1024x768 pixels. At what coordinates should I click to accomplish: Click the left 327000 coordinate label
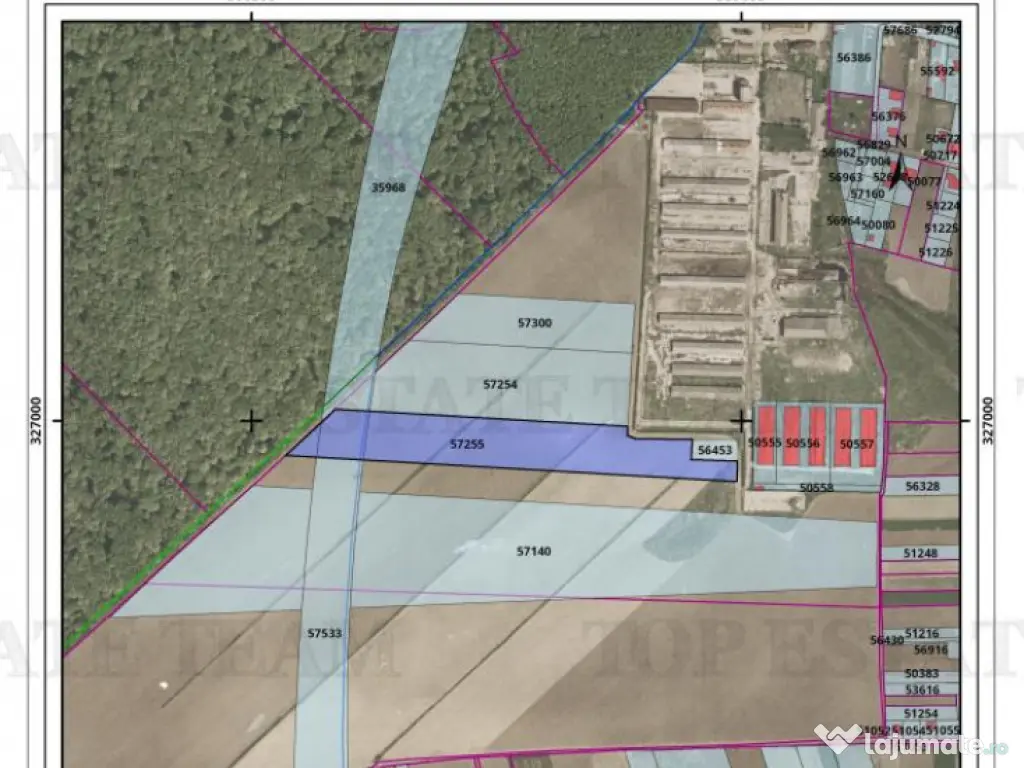point(37,421)
